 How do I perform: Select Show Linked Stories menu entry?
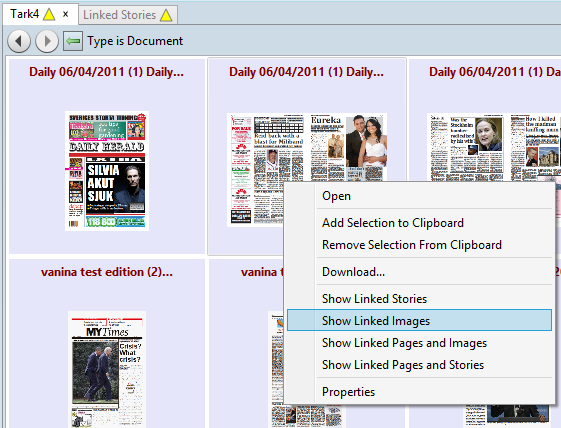419,299
